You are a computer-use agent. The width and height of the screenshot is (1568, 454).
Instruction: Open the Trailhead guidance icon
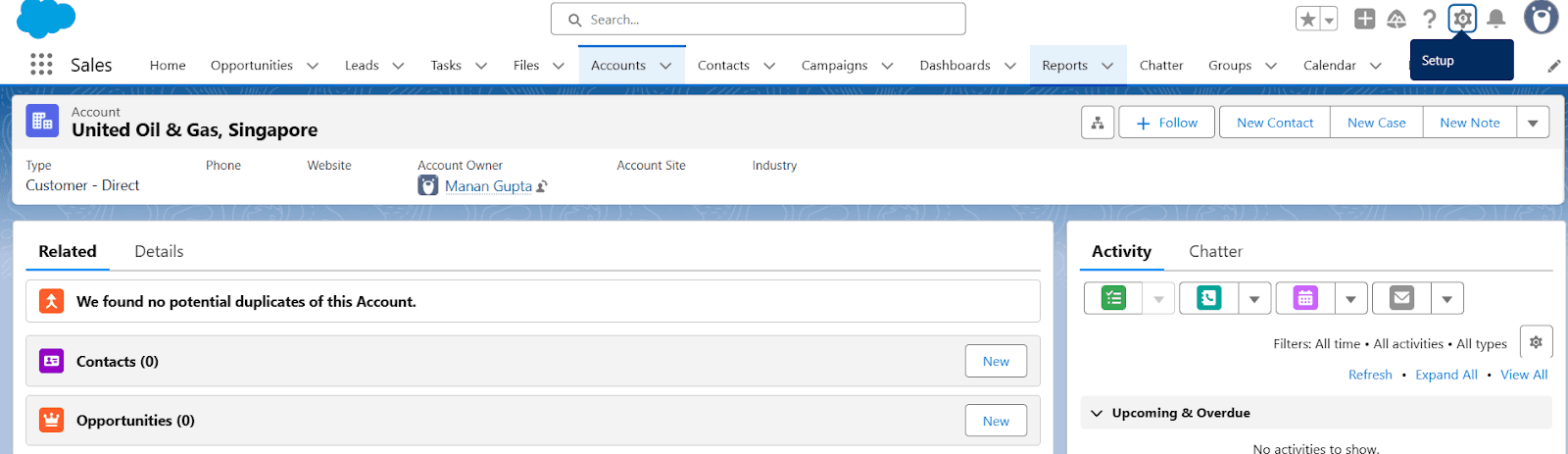(x=1396, y=19)
